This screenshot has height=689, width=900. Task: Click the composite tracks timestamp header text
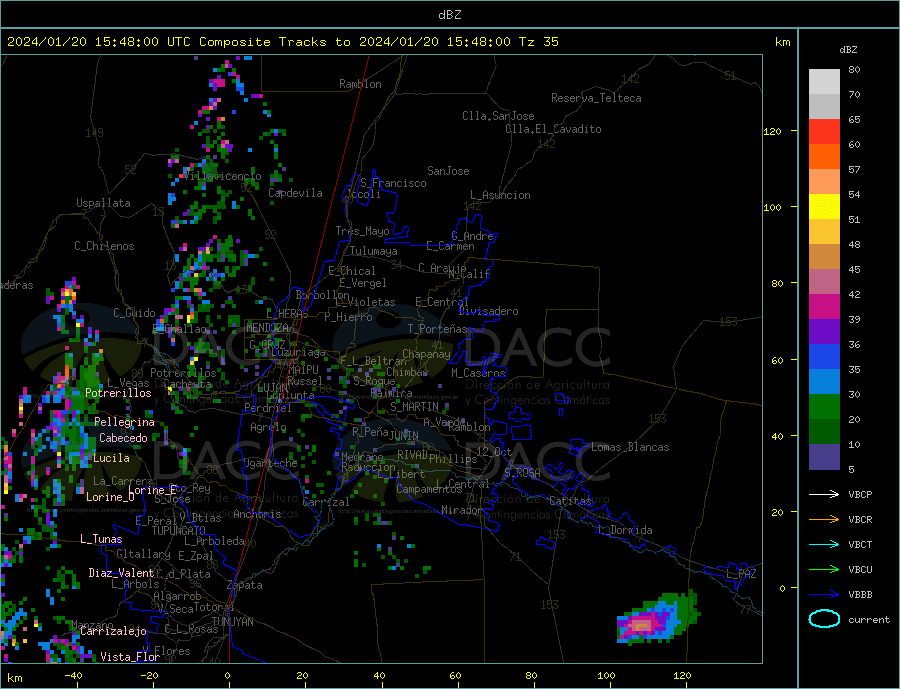[282, 42]
